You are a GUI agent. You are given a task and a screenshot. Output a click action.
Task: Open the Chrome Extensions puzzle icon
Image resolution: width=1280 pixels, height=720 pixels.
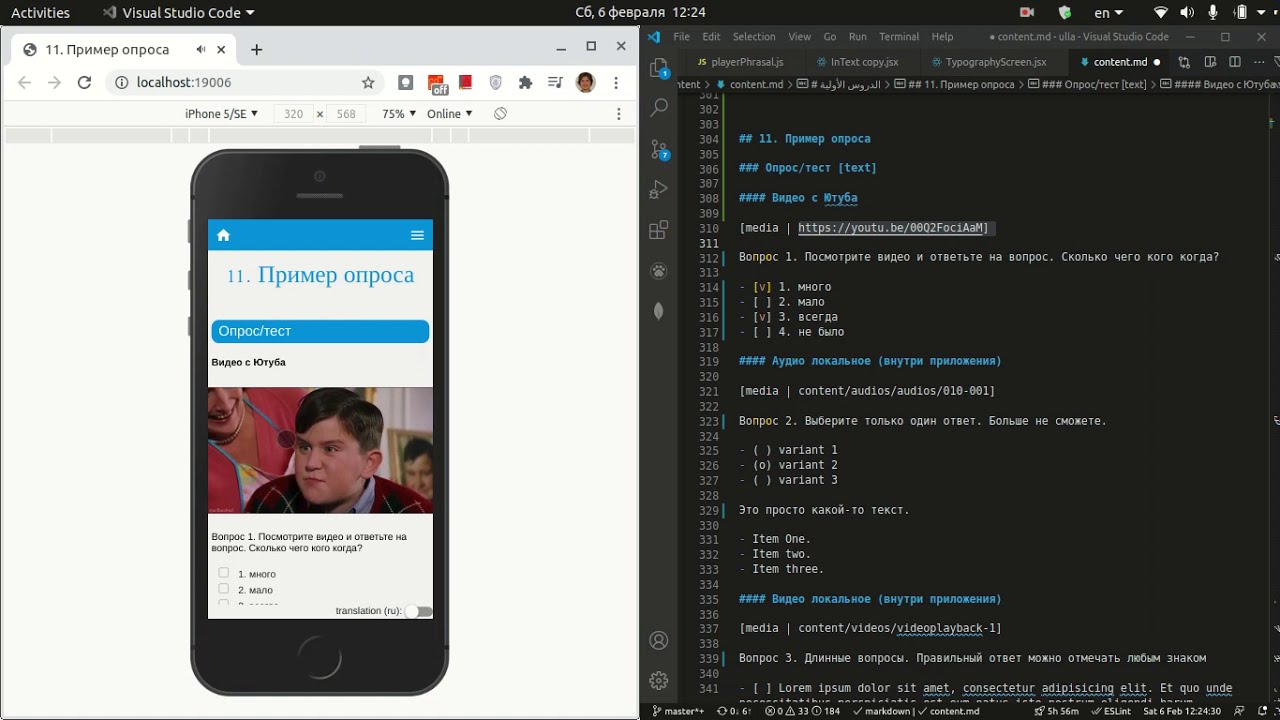pyautogui.click(x=525, y=83)
